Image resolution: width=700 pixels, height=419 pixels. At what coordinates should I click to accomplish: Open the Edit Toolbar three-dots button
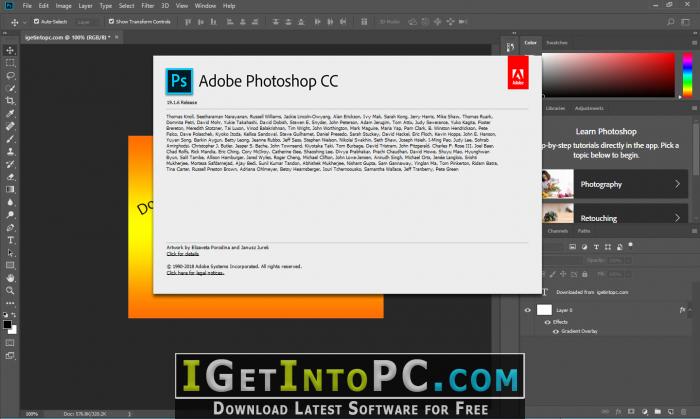pyautogui.click(x=10, y=303)
